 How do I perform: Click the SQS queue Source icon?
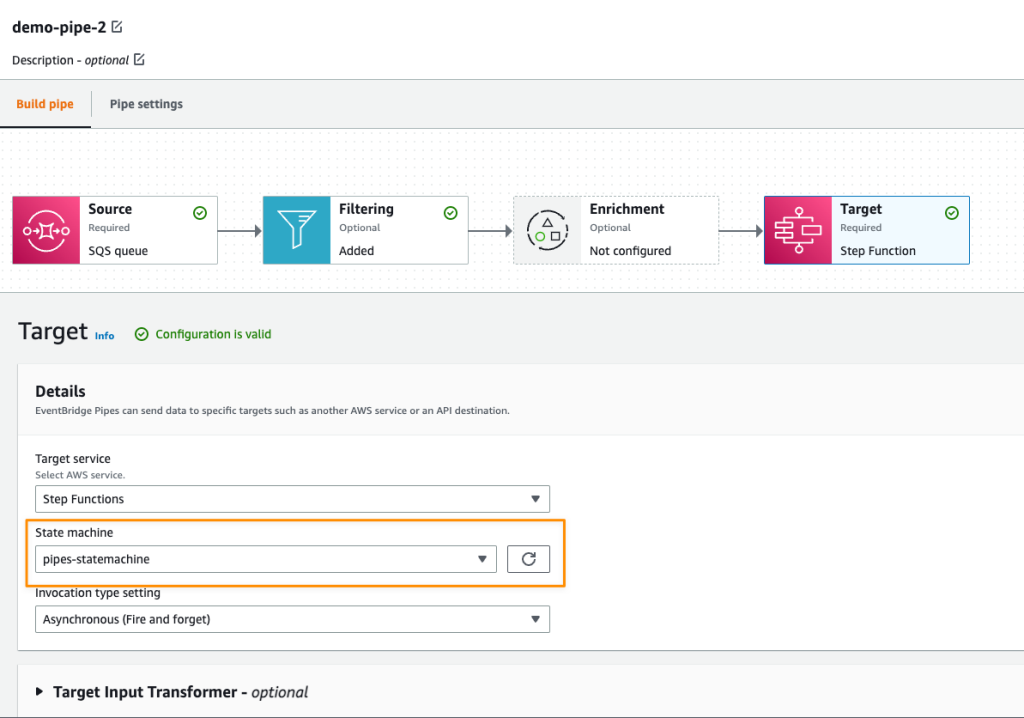pos(46,230)
